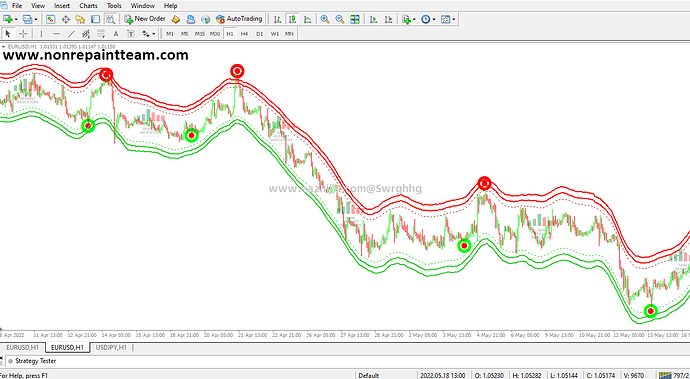Toggle the AutoTrading button
Image resolution: width=690 pixels, height=379 pixels.
239,19
